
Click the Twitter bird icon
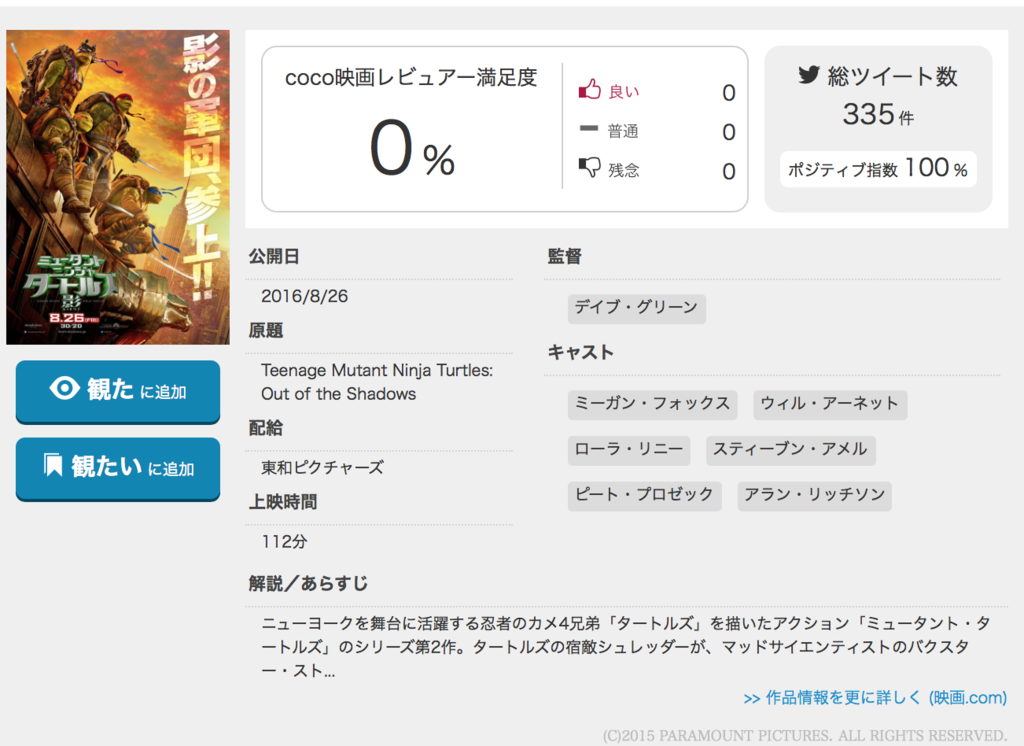[x=808, y=75]
